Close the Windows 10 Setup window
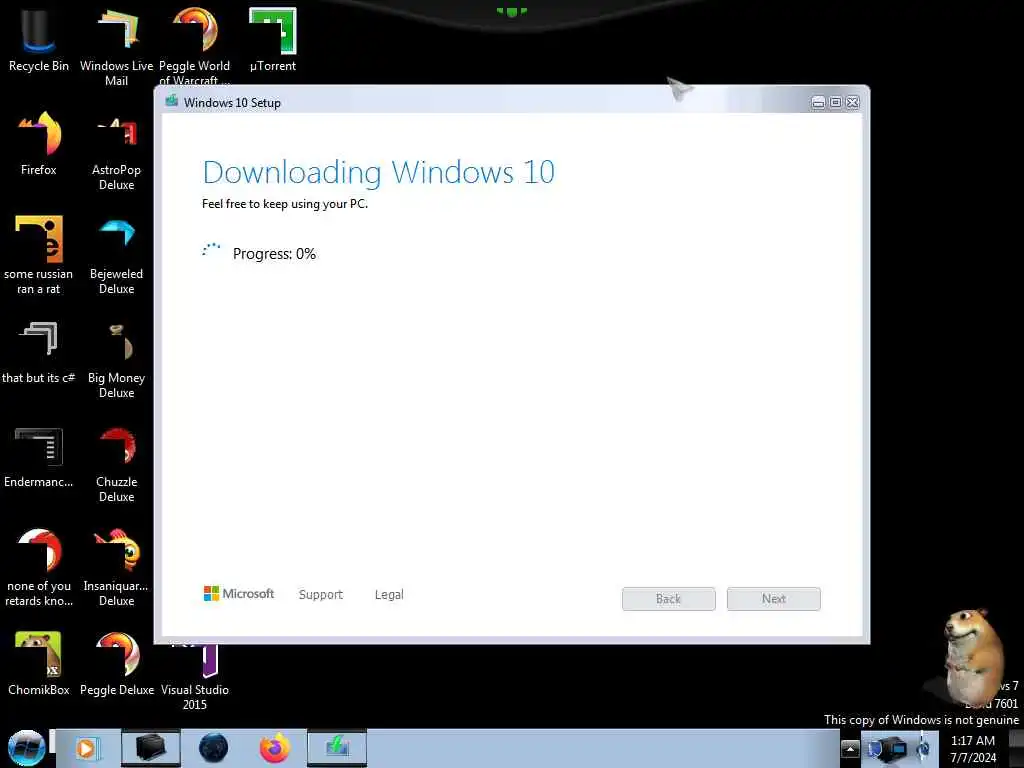1024x768 pixels. coord(853,103)
